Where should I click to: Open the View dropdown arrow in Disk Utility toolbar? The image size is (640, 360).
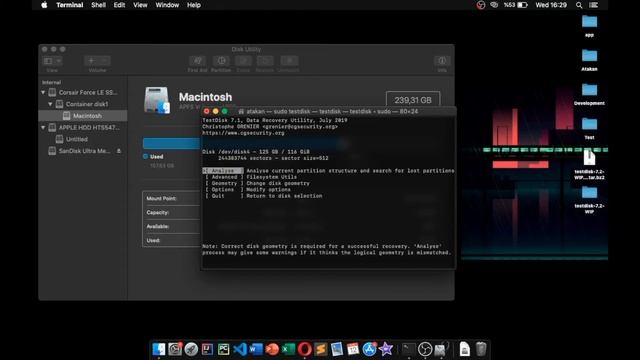[58, 61]
